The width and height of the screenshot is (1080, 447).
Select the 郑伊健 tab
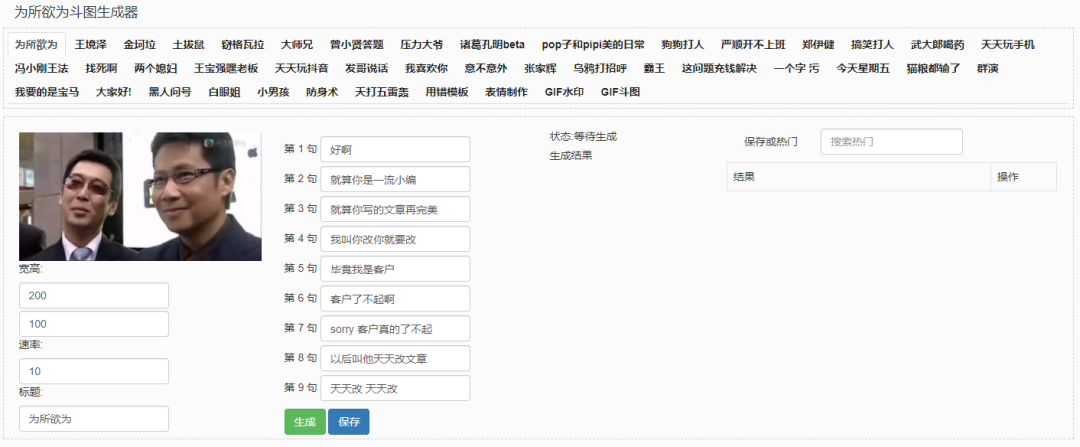[x=818, y=45]
